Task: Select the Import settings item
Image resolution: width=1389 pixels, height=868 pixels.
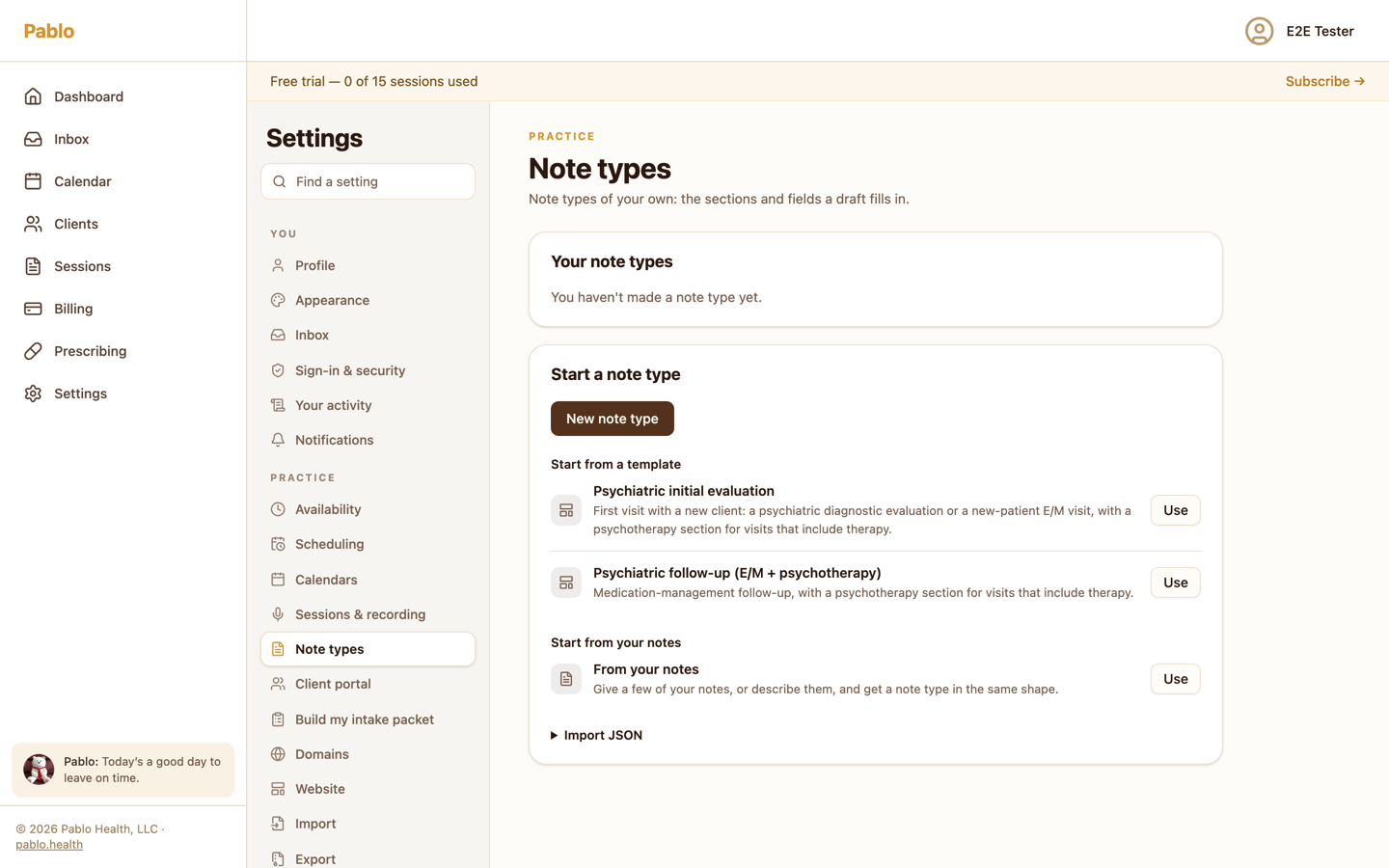Action: coord(368,824)
